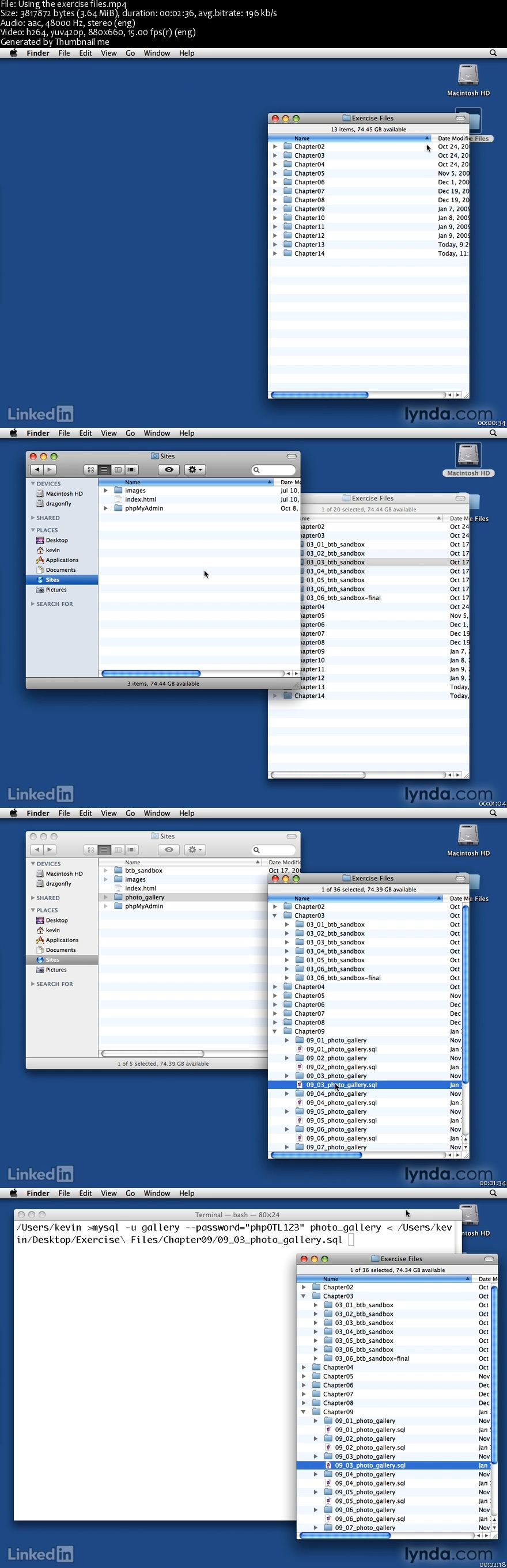Switch Sites window to list view, 00:01:04 frame

point(104,469)
